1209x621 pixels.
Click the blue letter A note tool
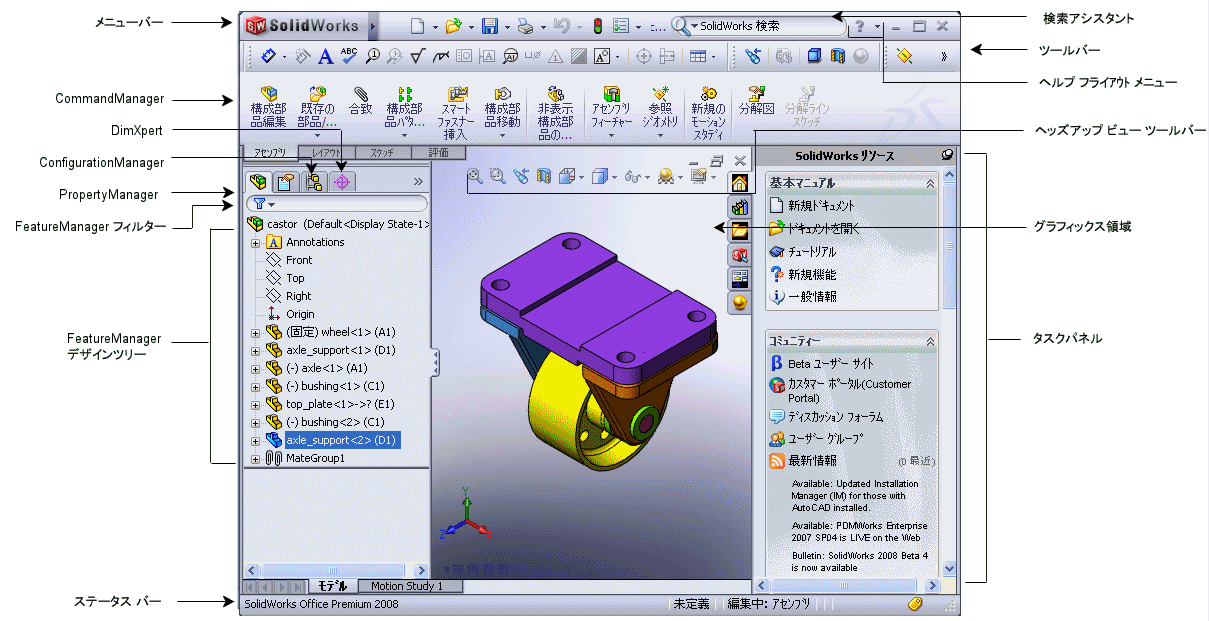(x=324, y=56)
